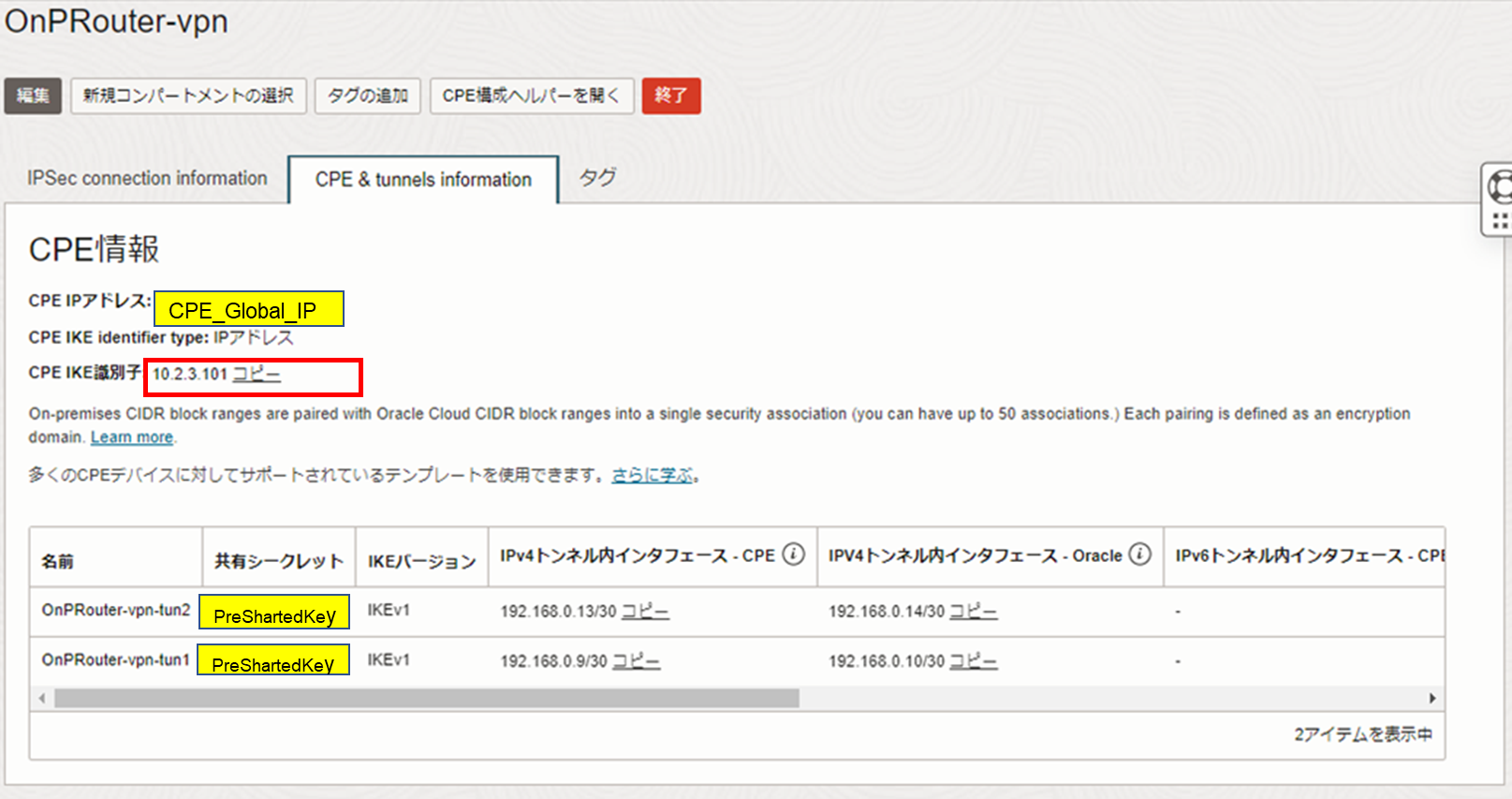Copy the CPE IKE identifier 10.2.3.101
This screenshot has height=799, width=1512.
tap(257, 375)
